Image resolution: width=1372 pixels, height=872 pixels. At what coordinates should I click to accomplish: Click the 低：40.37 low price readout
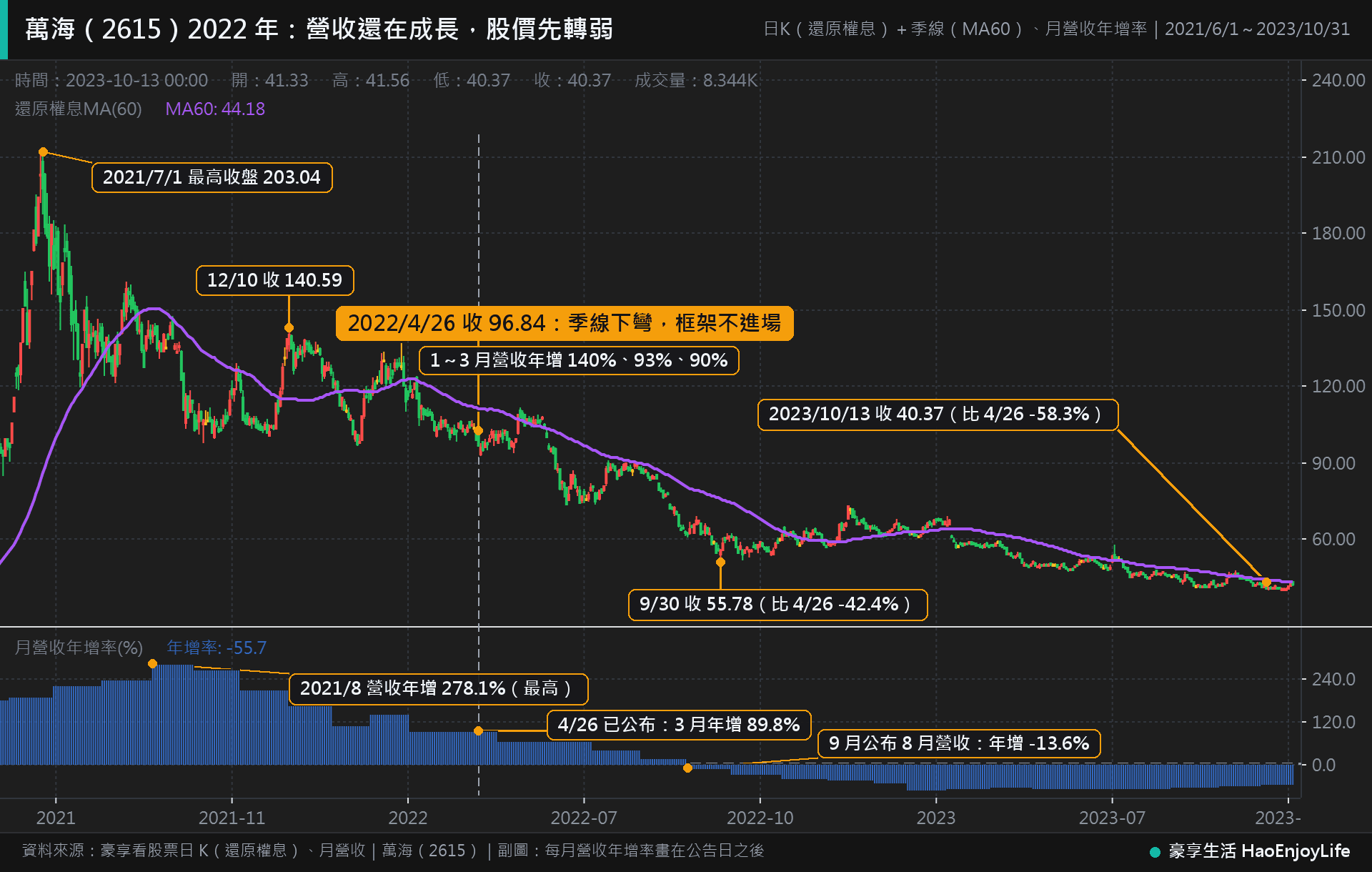(x=472, y=81)
